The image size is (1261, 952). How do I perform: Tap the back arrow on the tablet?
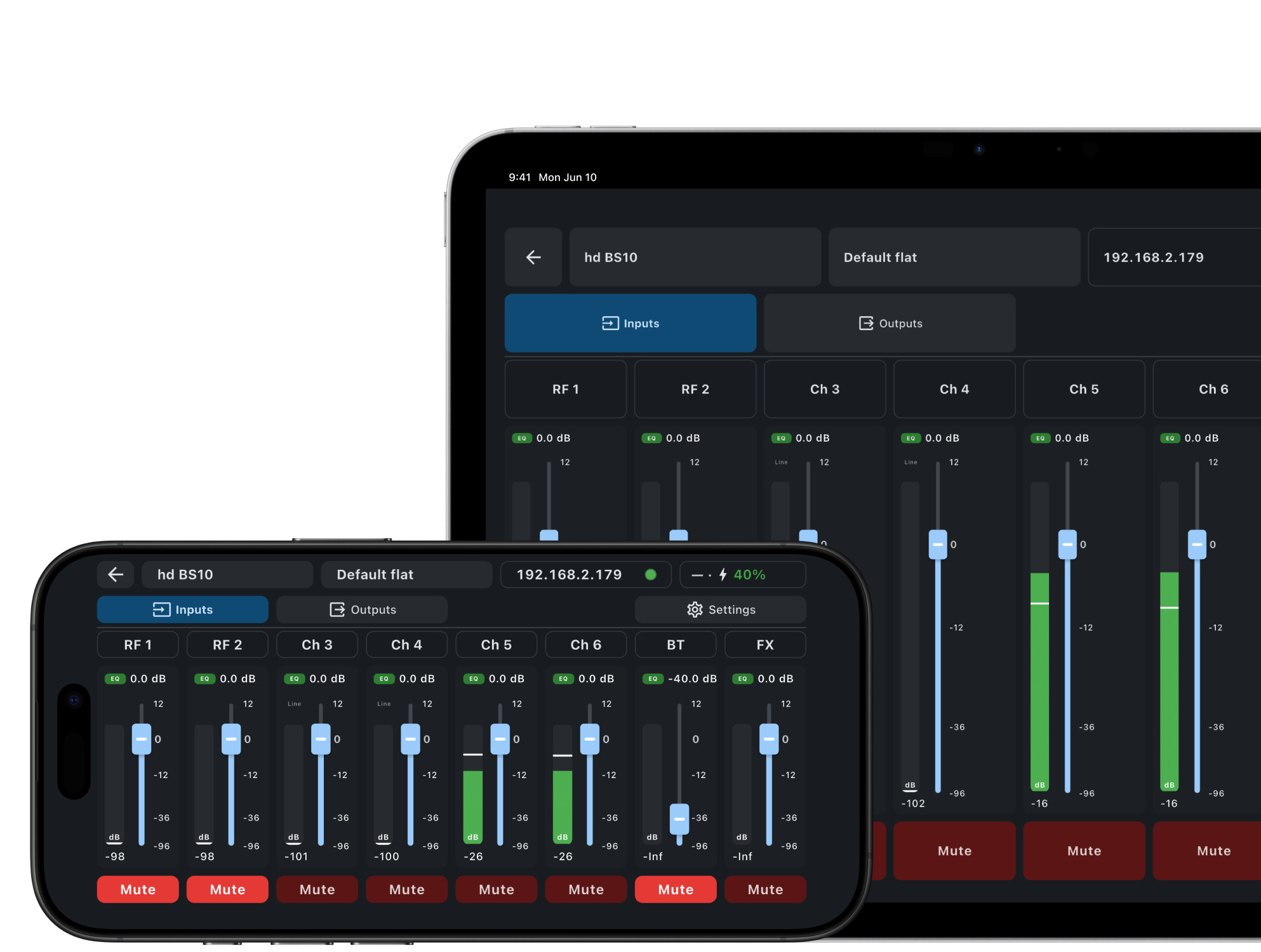(x=533, y=257)
